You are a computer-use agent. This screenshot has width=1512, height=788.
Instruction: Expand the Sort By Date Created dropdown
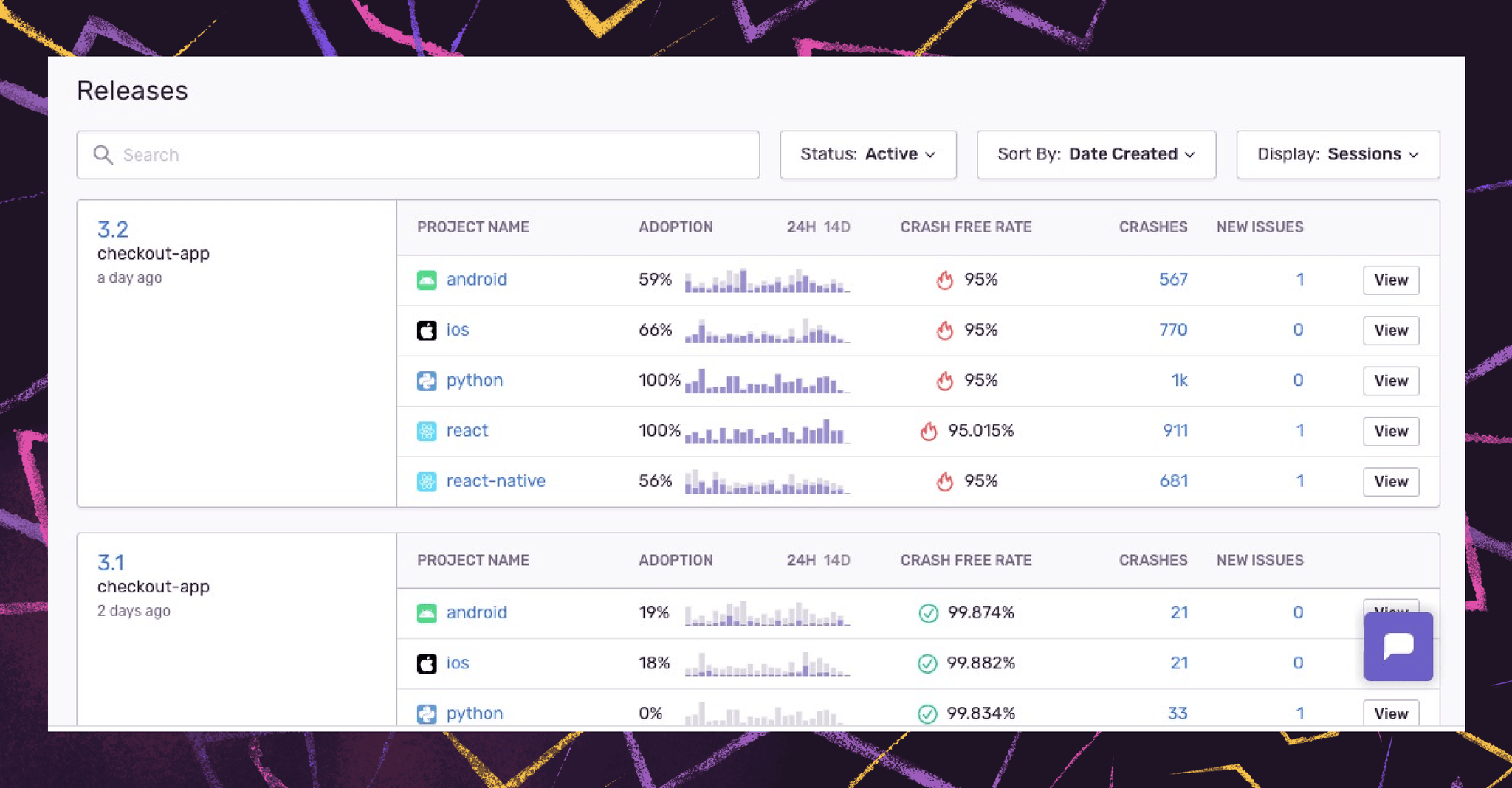(x=1096, y=155)
